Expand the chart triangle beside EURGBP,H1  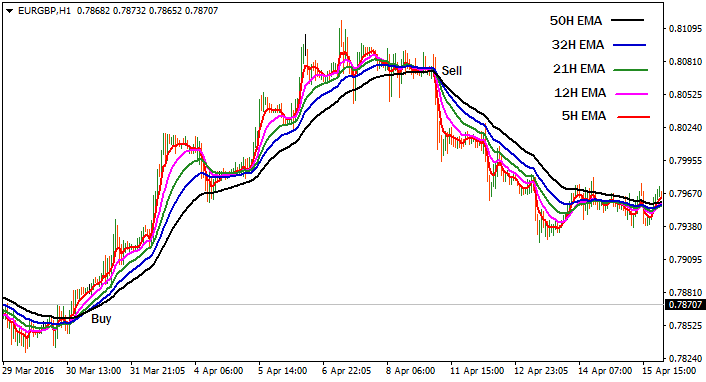click(9, 11)
